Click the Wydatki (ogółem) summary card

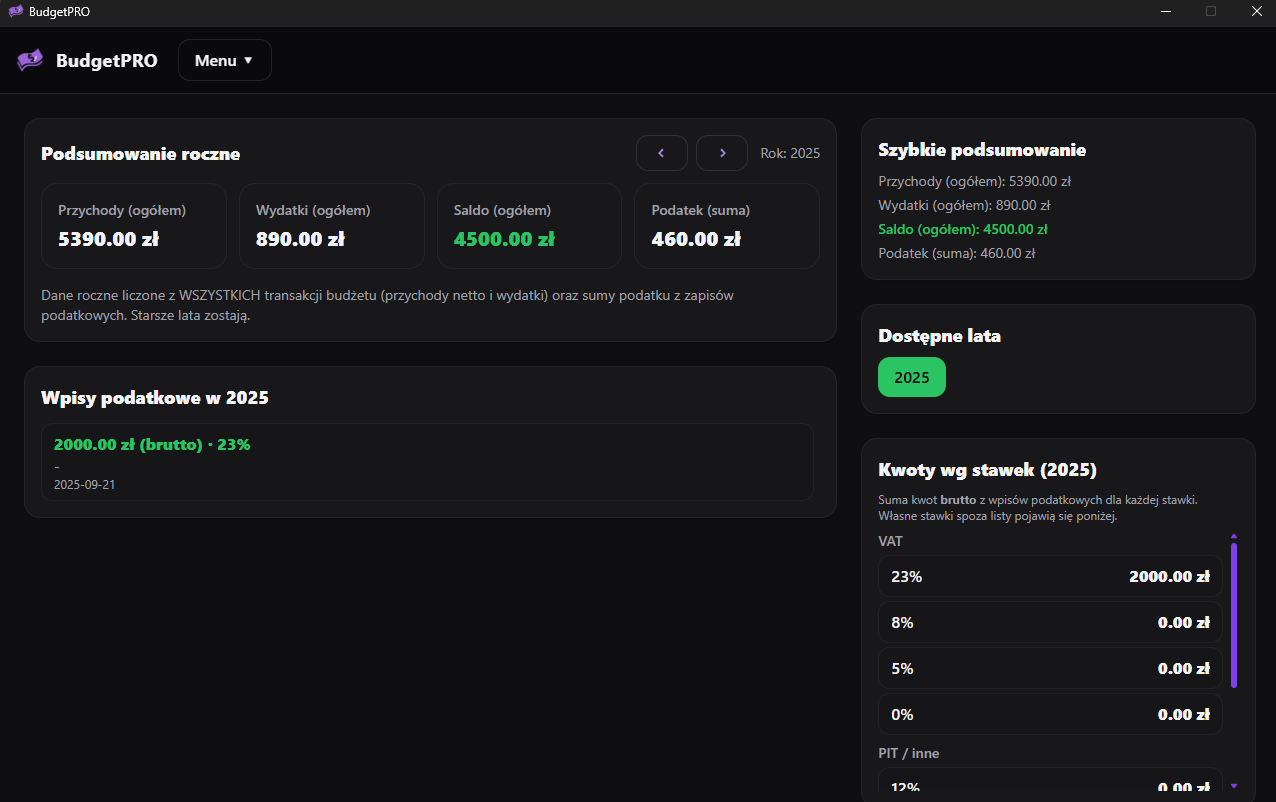pyautogui.click(x=331, y=225)
